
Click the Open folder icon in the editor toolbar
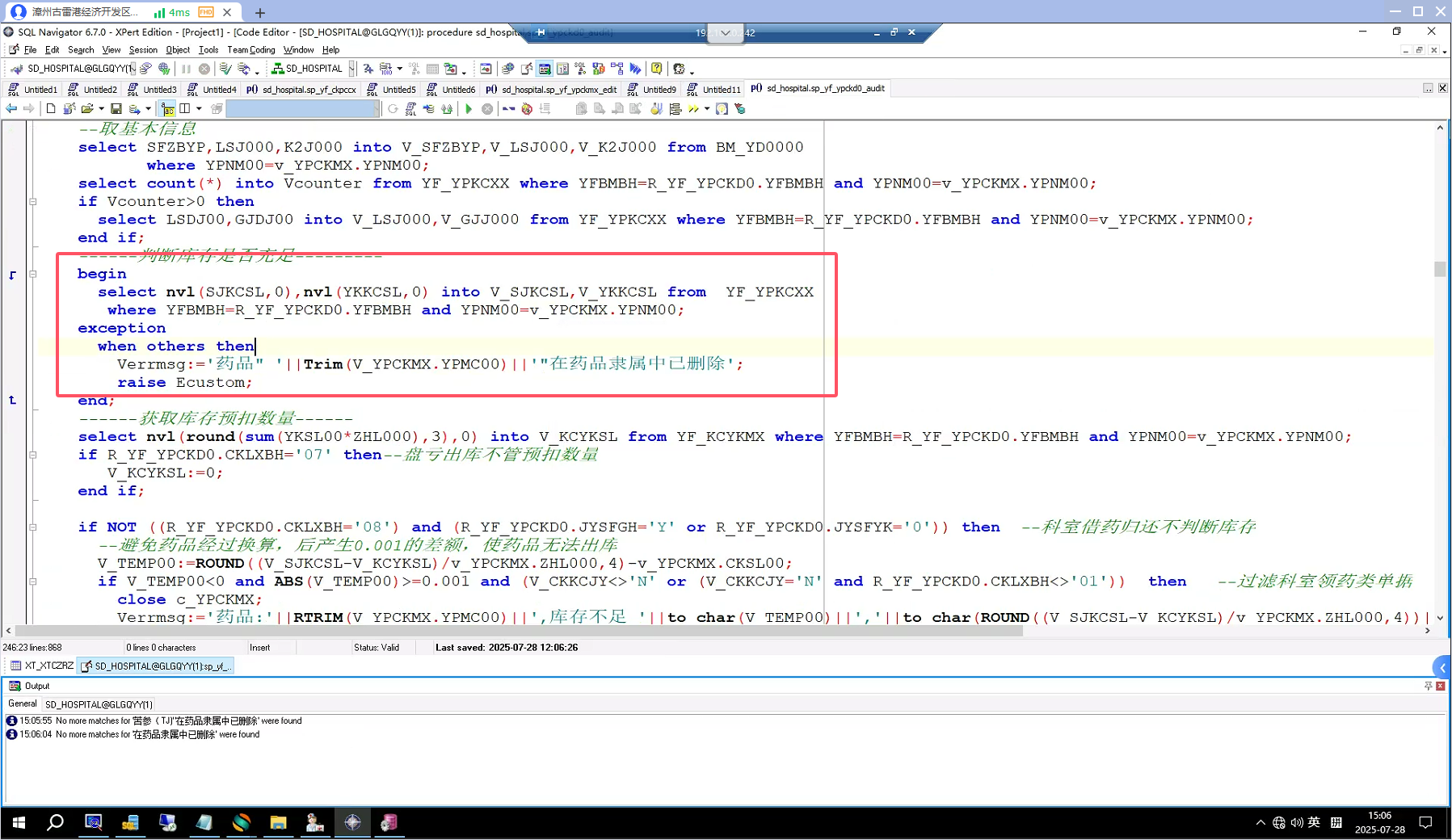pyautogui.click(x=86, y=109)
